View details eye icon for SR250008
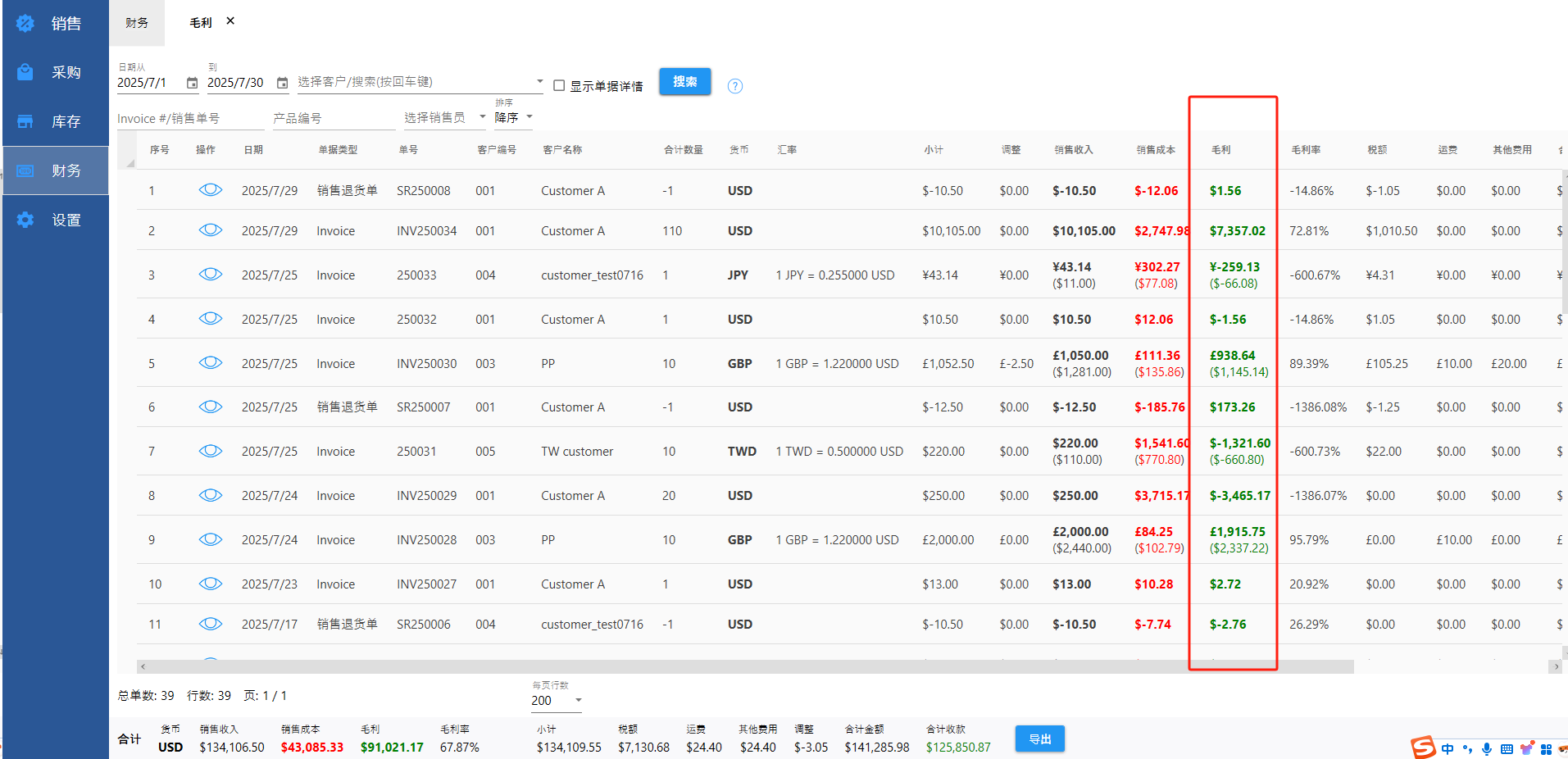 pos(211,190)
